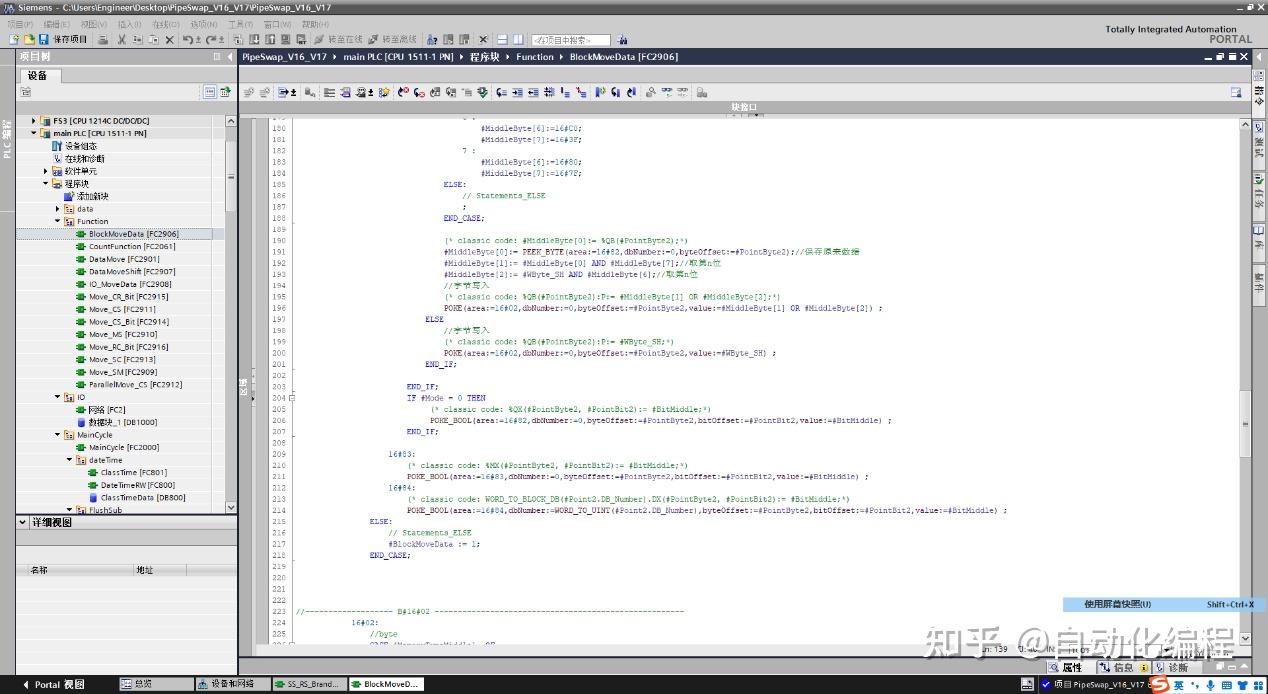The image size is (1268, 694).
Task: Click the Cut scissors icon
Action: click(121, 39)
